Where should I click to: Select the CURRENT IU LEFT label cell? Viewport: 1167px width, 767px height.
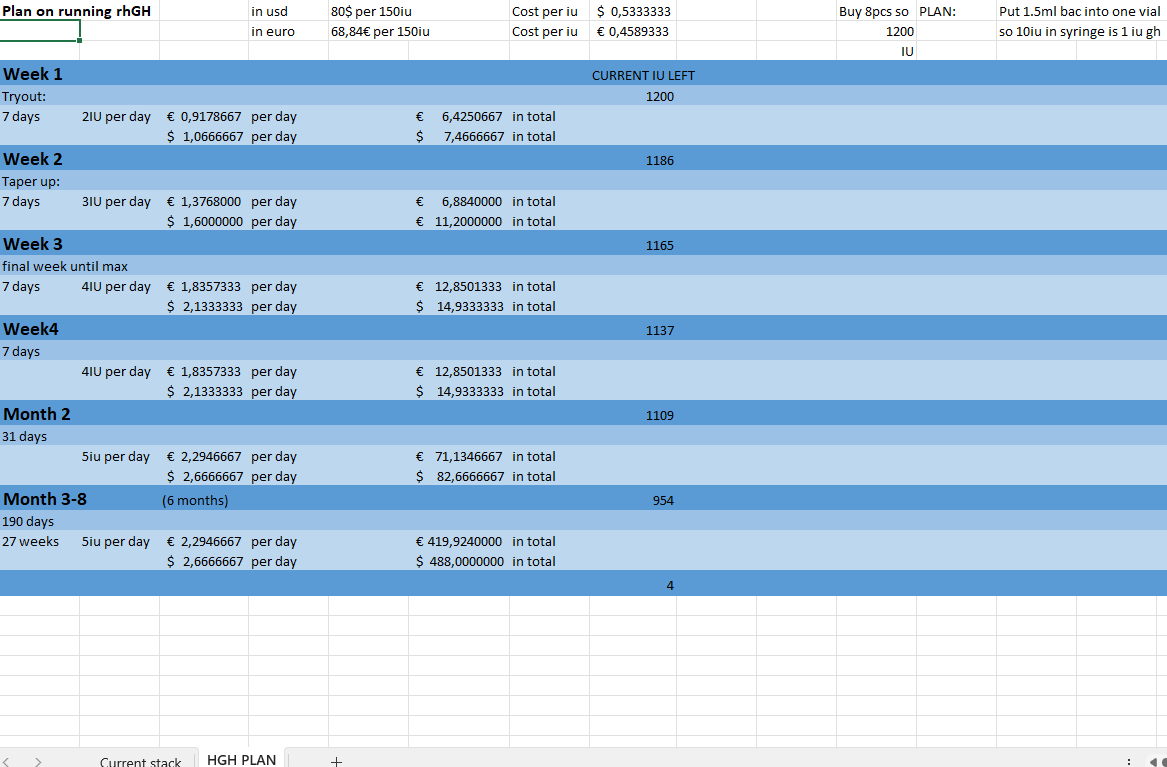pyautogui.click(x=643, y=75)
